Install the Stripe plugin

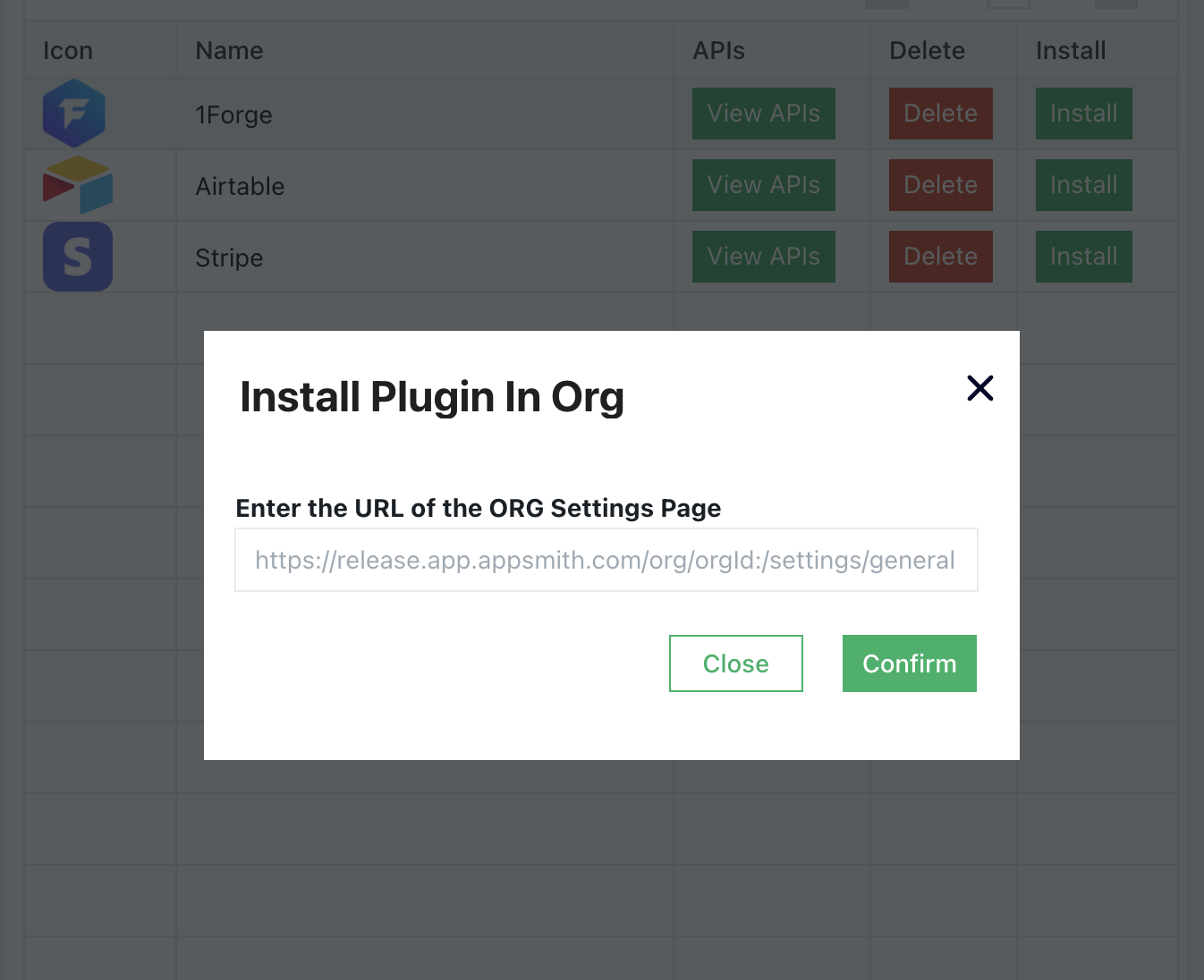(x=1083, y=257)
